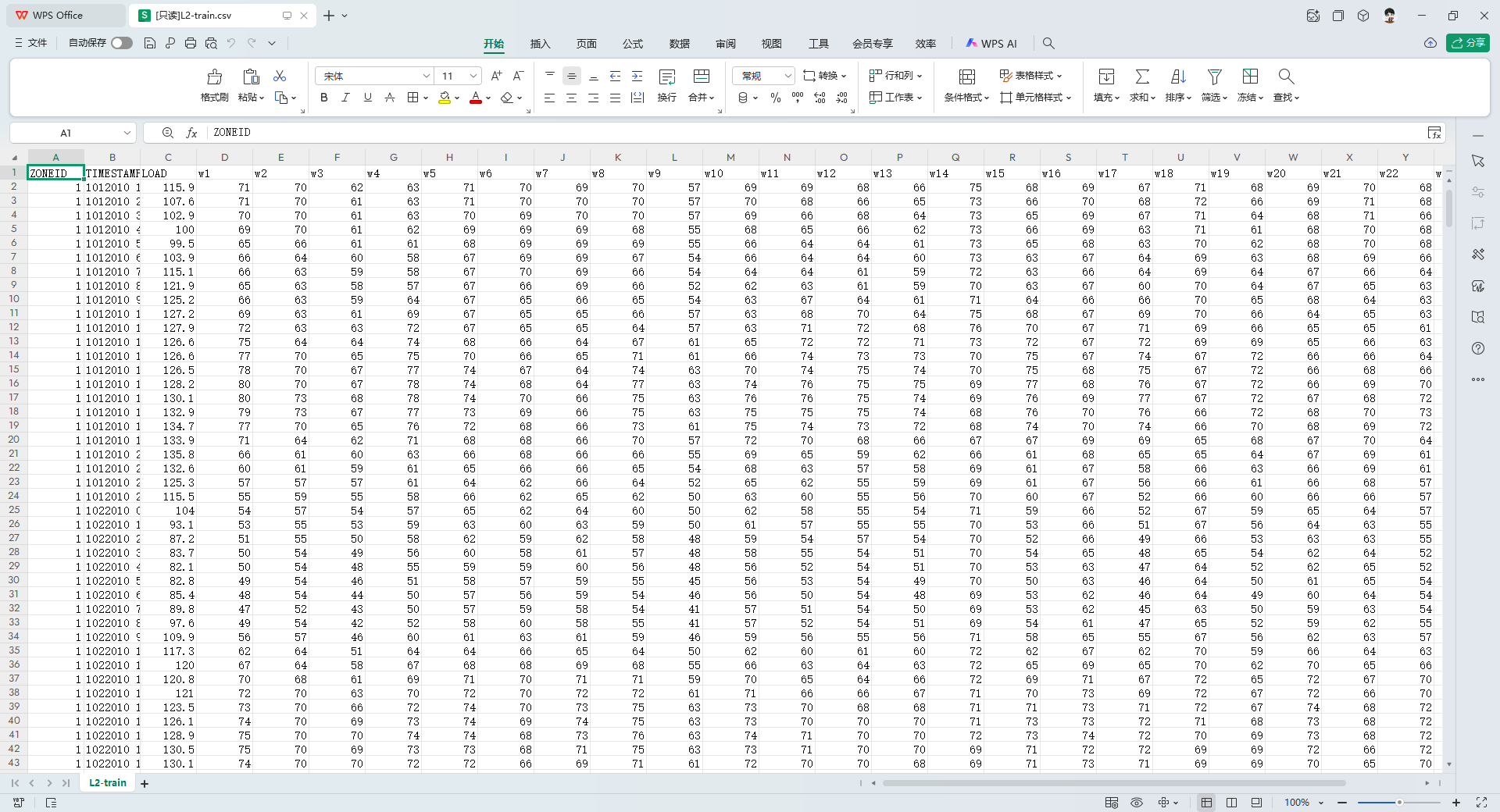This screenshot has width=1500, height=812.
Task: Switch to the 公式 Formulas tab
Action: [x=633, y=44]
